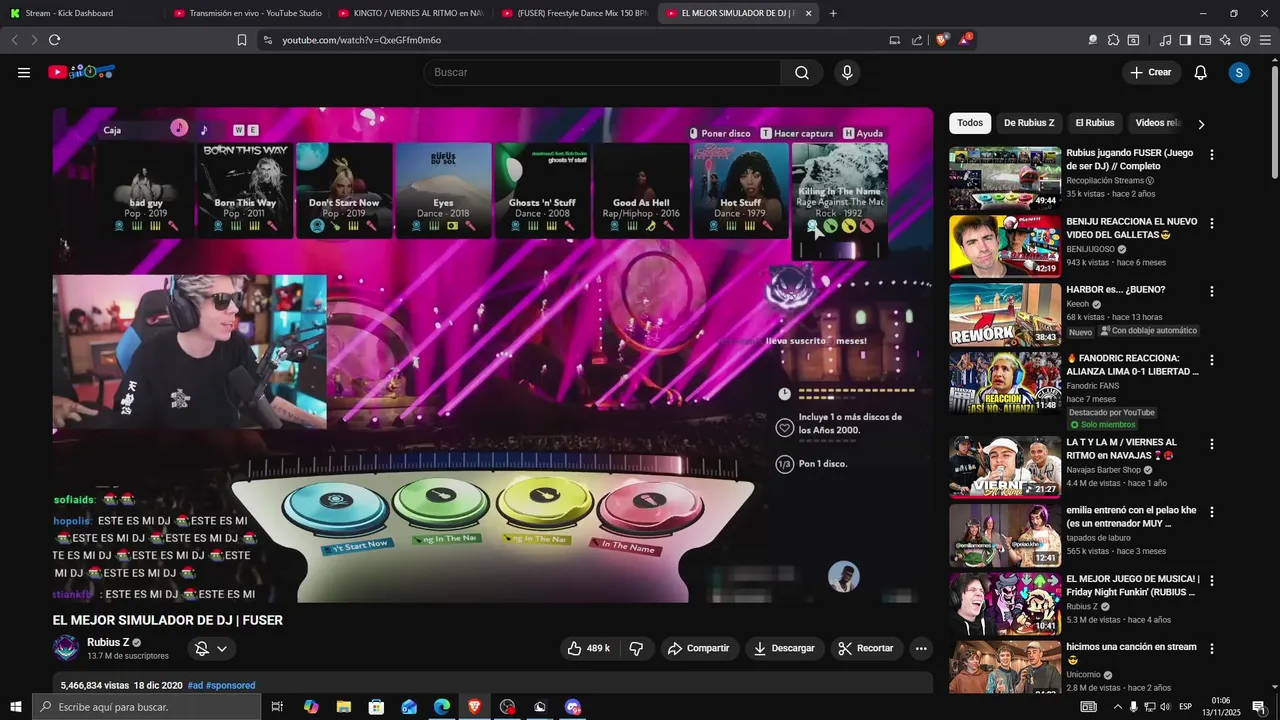Open Windows Start menu

click(x=15, y=707)
